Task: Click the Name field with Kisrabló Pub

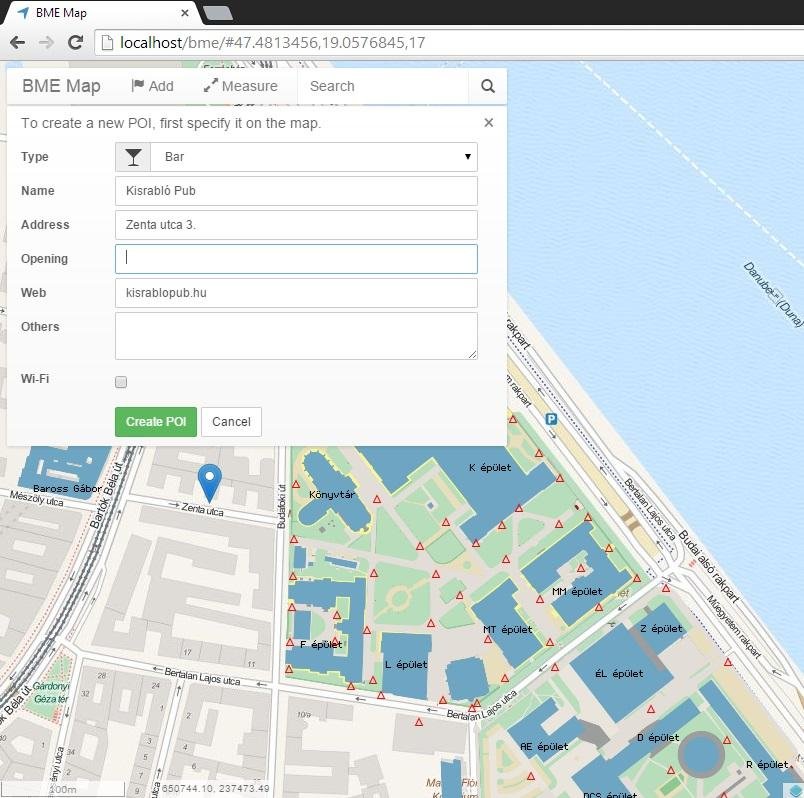Action: tap(296, 191)
